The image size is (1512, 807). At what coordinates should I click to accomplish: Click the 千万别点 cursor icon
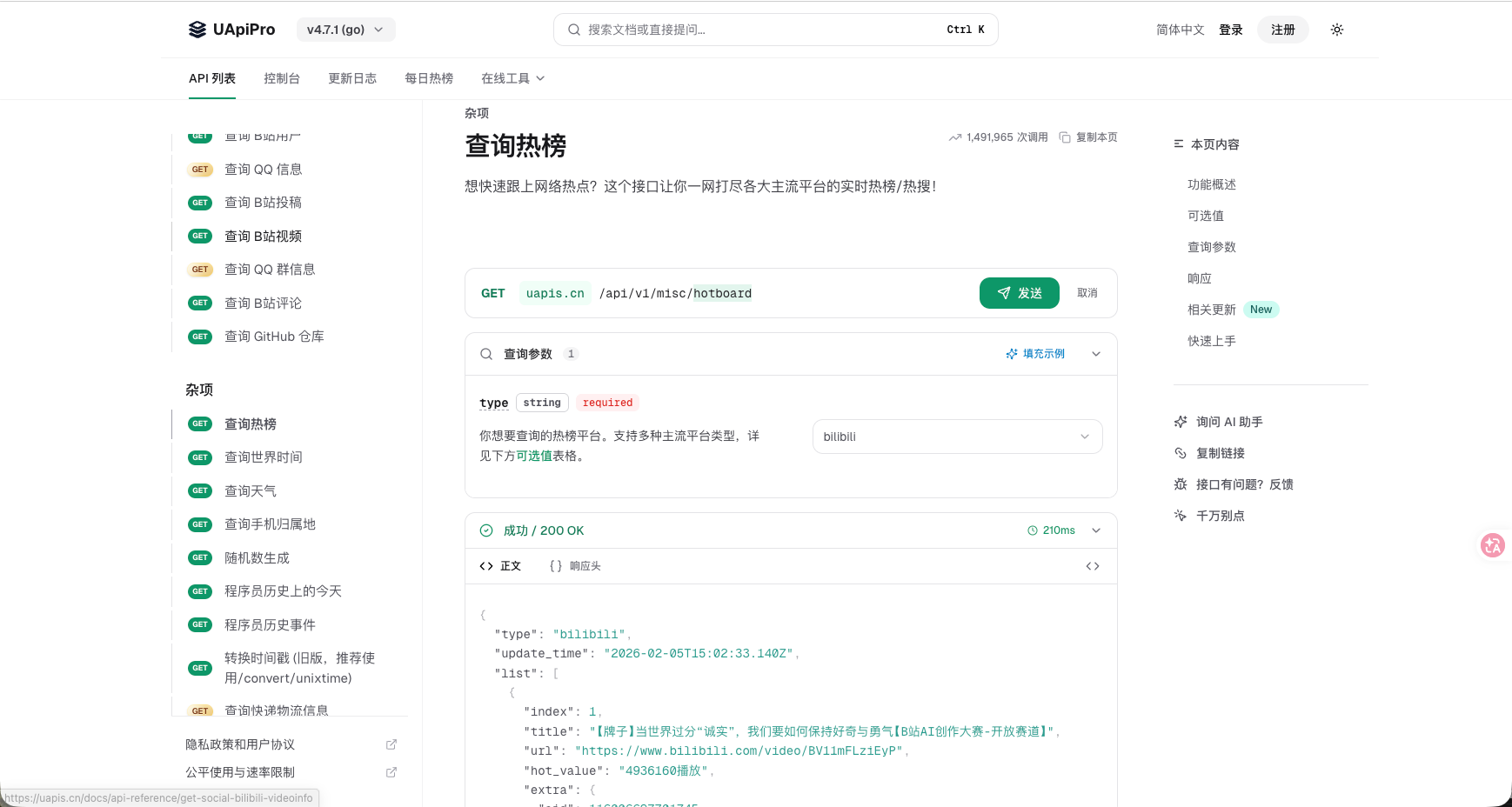click(1180, 515)
